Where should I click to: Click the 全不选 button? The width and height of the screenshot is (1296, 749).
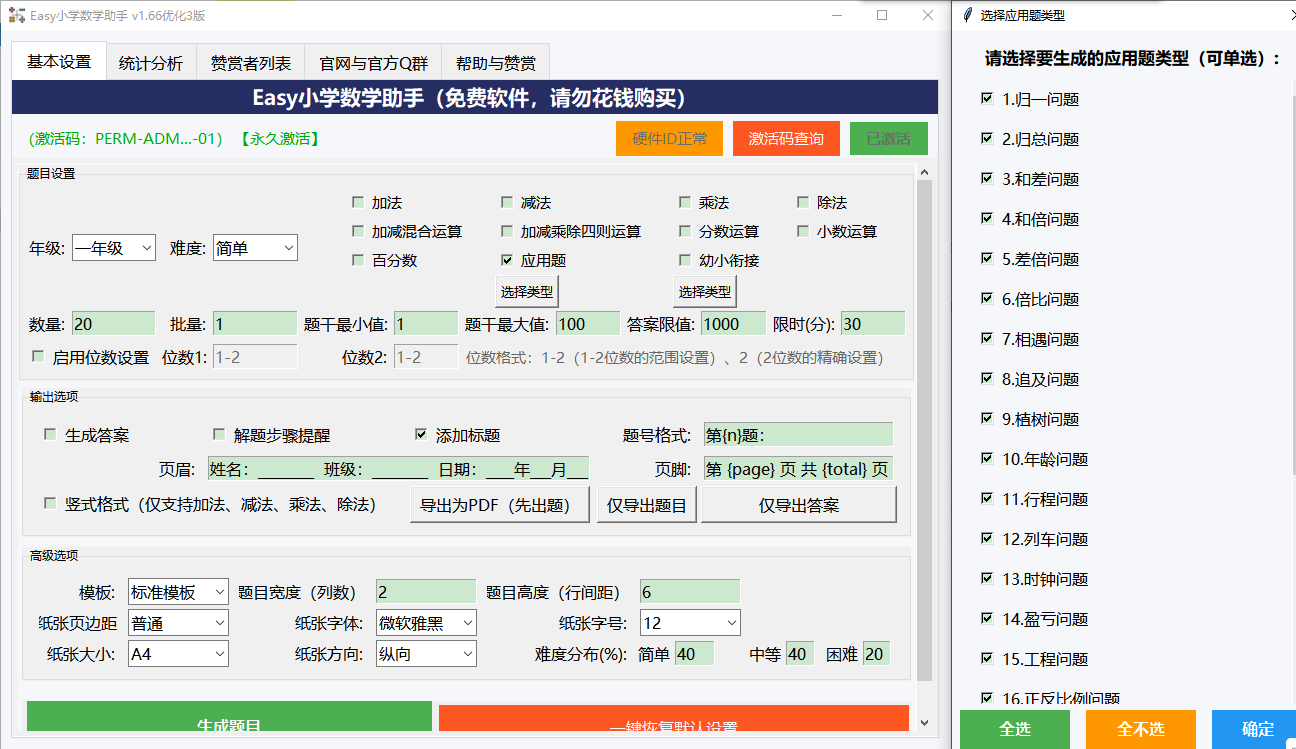click(1139, 730)
